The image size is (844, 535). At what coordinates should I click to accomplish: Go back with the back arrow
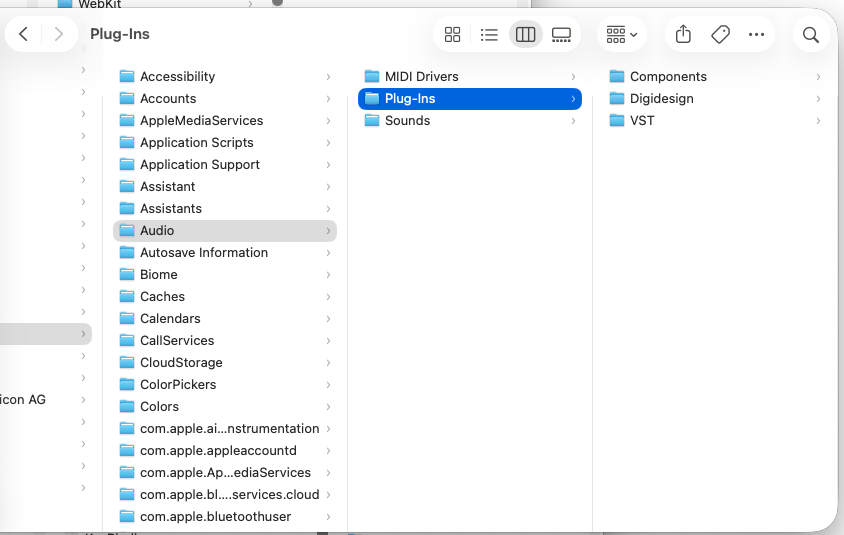(x=23, y=34)
